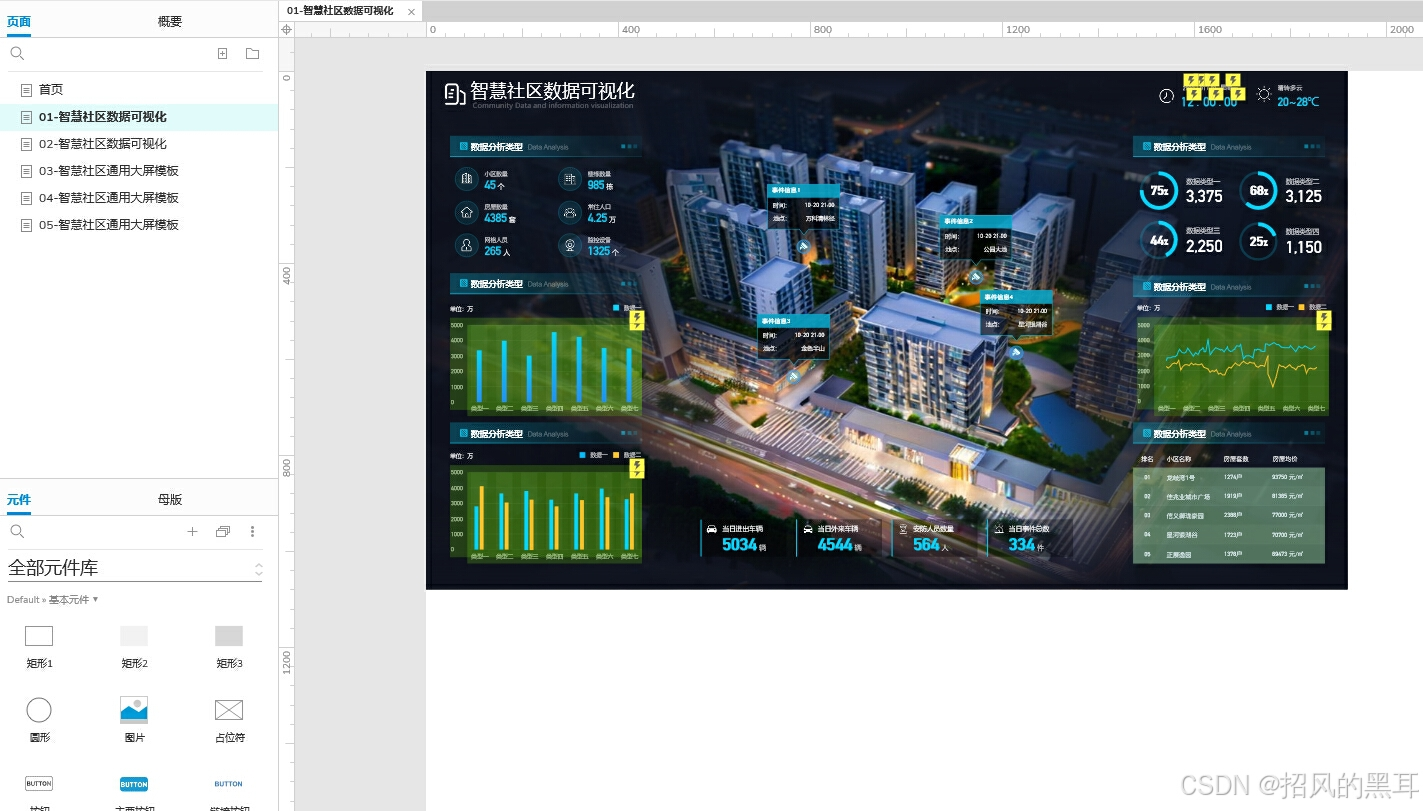Screen dimensions: 1423x811
Task: Click the yellow 数据二 legend swatch of line chart
Action: click(x=1301, y=307)
